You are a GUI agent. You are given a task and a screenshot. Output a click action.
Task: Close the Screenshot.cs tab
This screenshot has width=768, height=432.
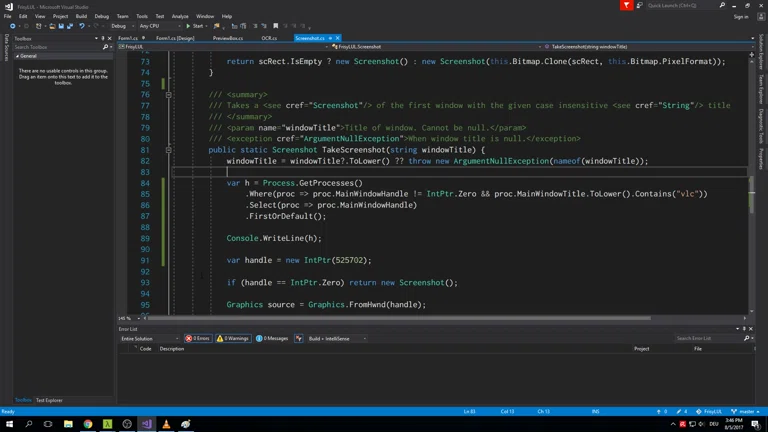[337, 38]
